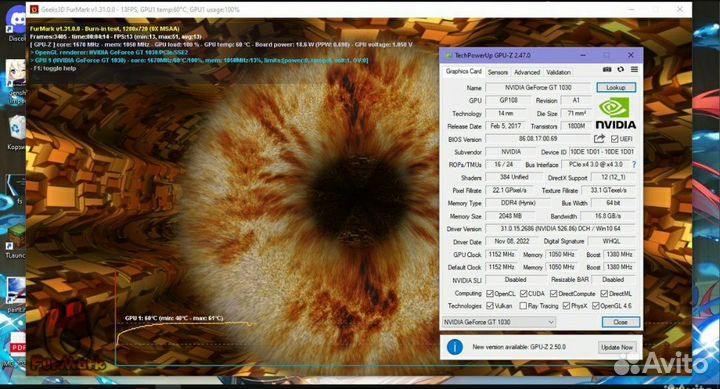The image size is (720, 389).
Task: Open the PDF file desktop icon
Action: click(x=17, y=348)
